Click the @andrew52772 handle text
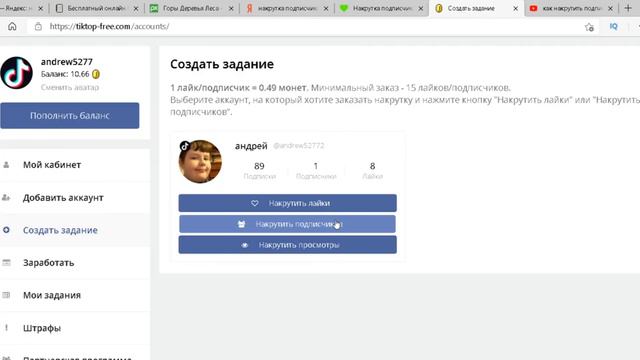This screenshot has height=360, width=640. click(299, 146)
